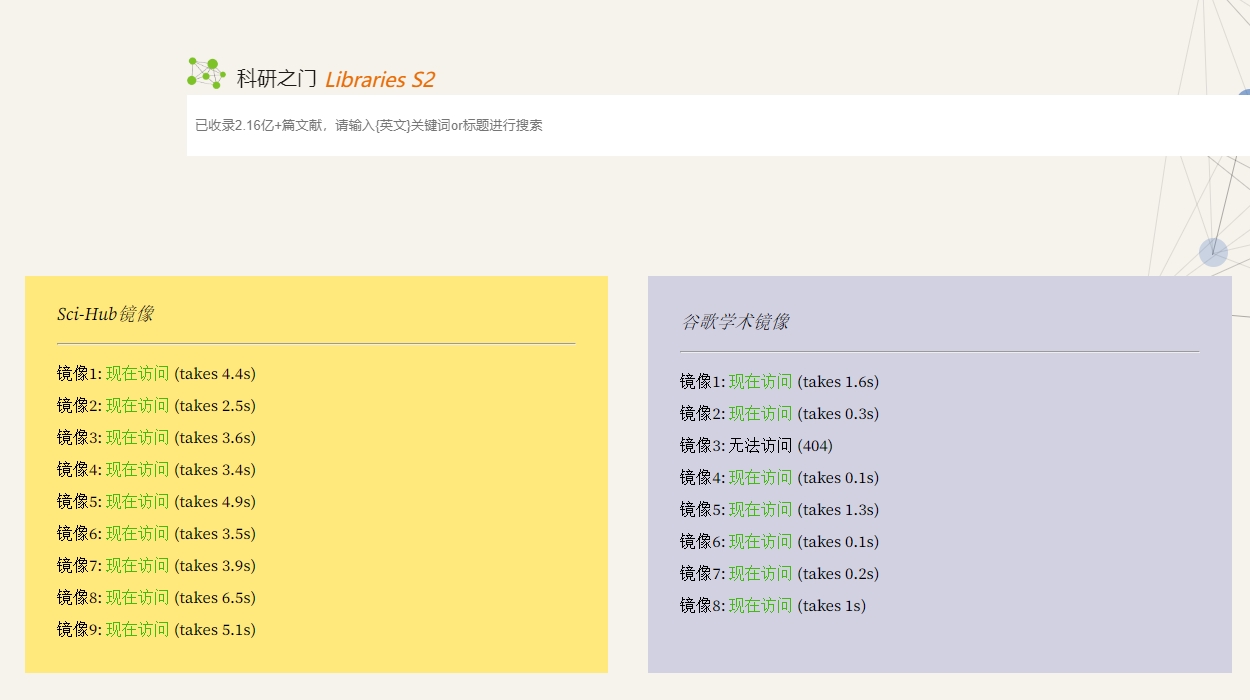Go to Sci-Hub mirror 5
1250x700 pixels.
[x=138, y=502]
